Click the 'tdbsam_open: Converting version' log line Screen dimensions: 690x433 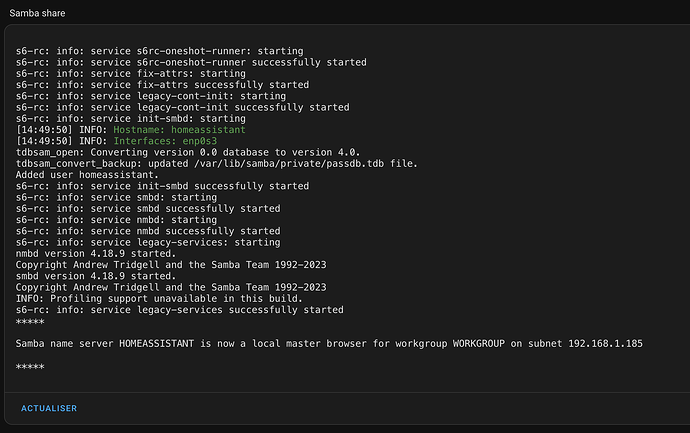(188, 153)
